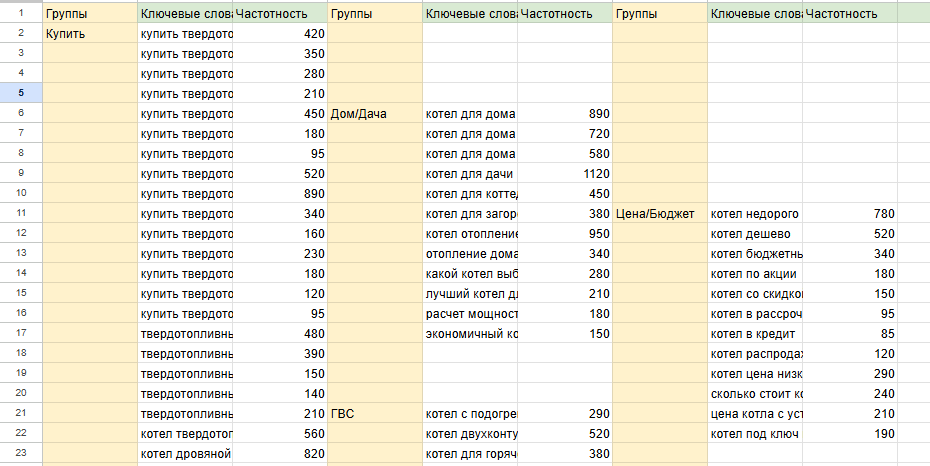Select the 'Купить' group cell
This screenshot has width=930, height=466.
(90, 33)
